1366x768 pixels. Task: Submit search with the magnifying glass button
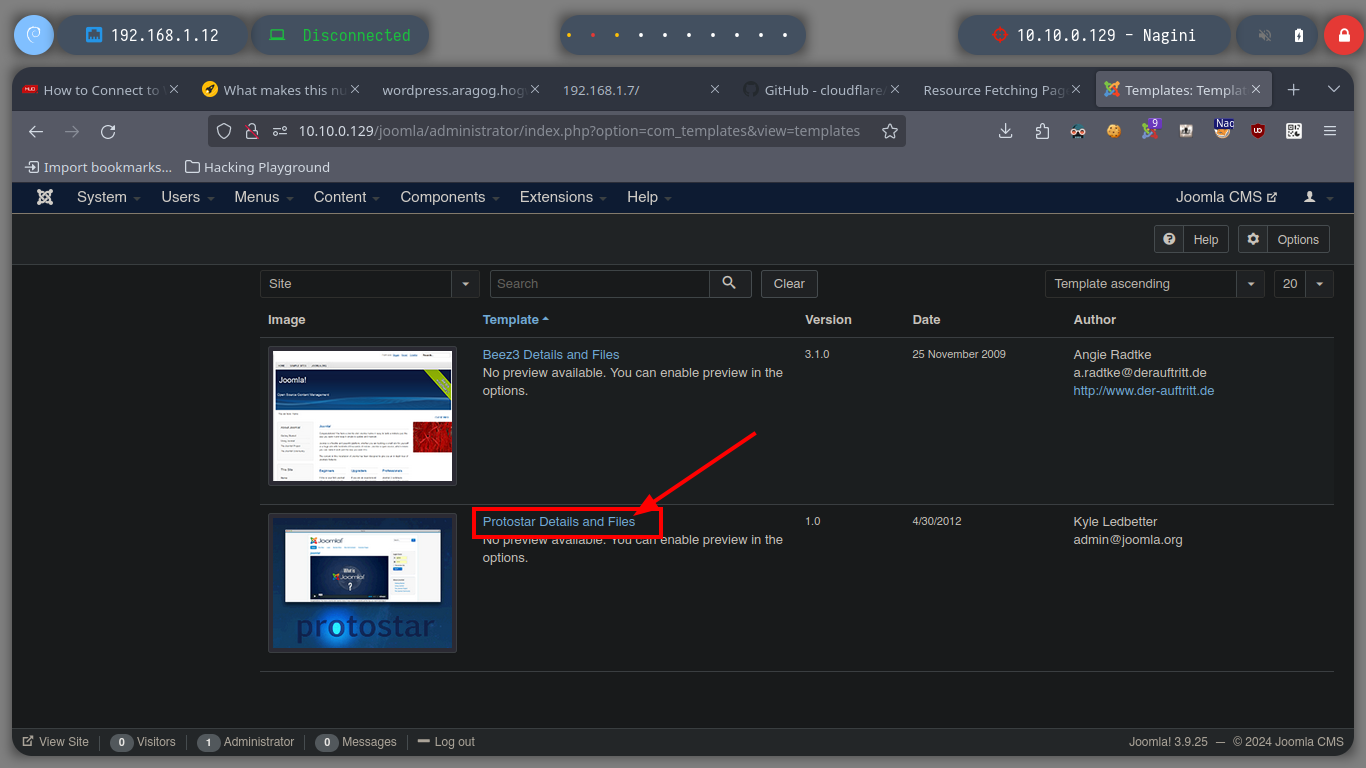coord(730,284)
